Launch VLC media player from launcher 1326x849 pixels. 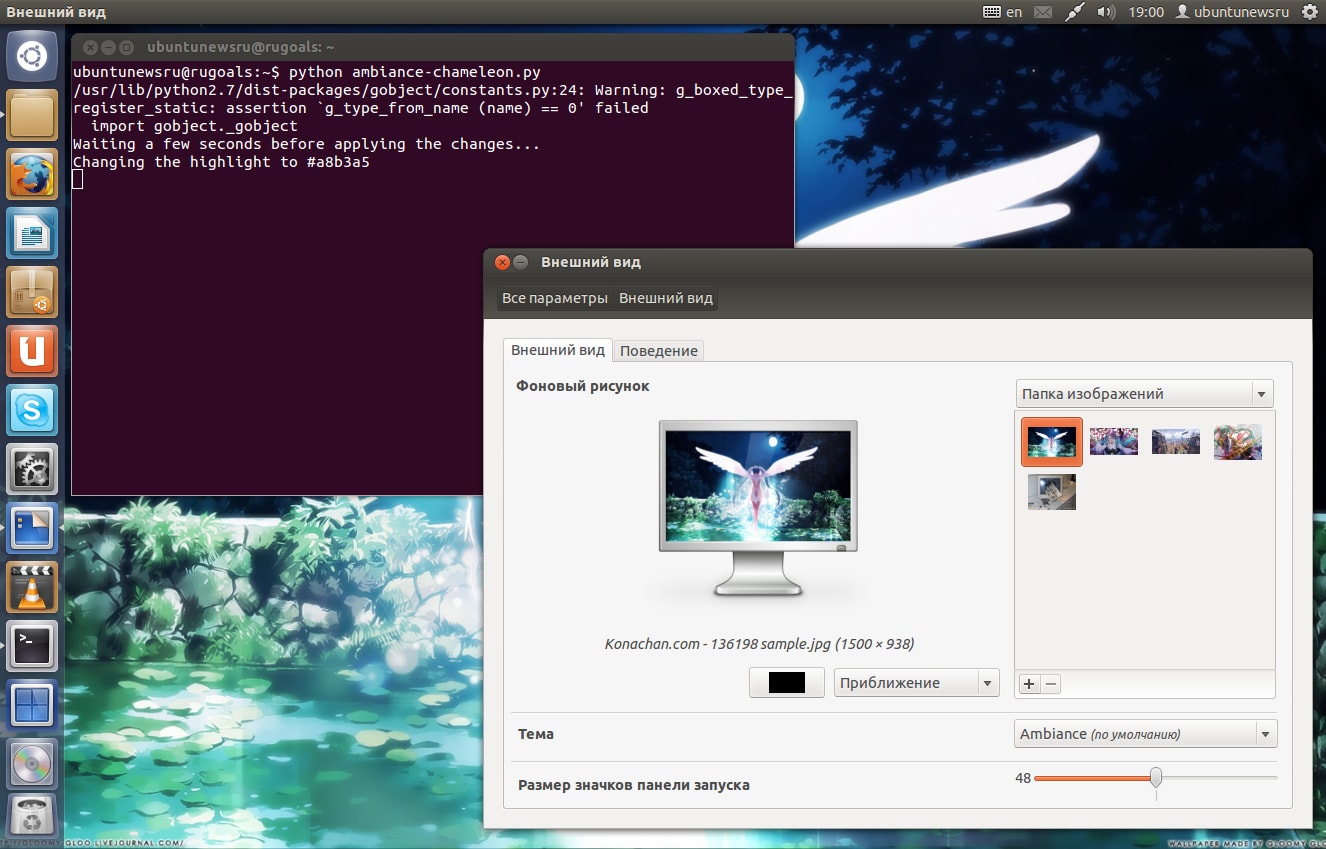pyautogui.click(x=32, y=587)
